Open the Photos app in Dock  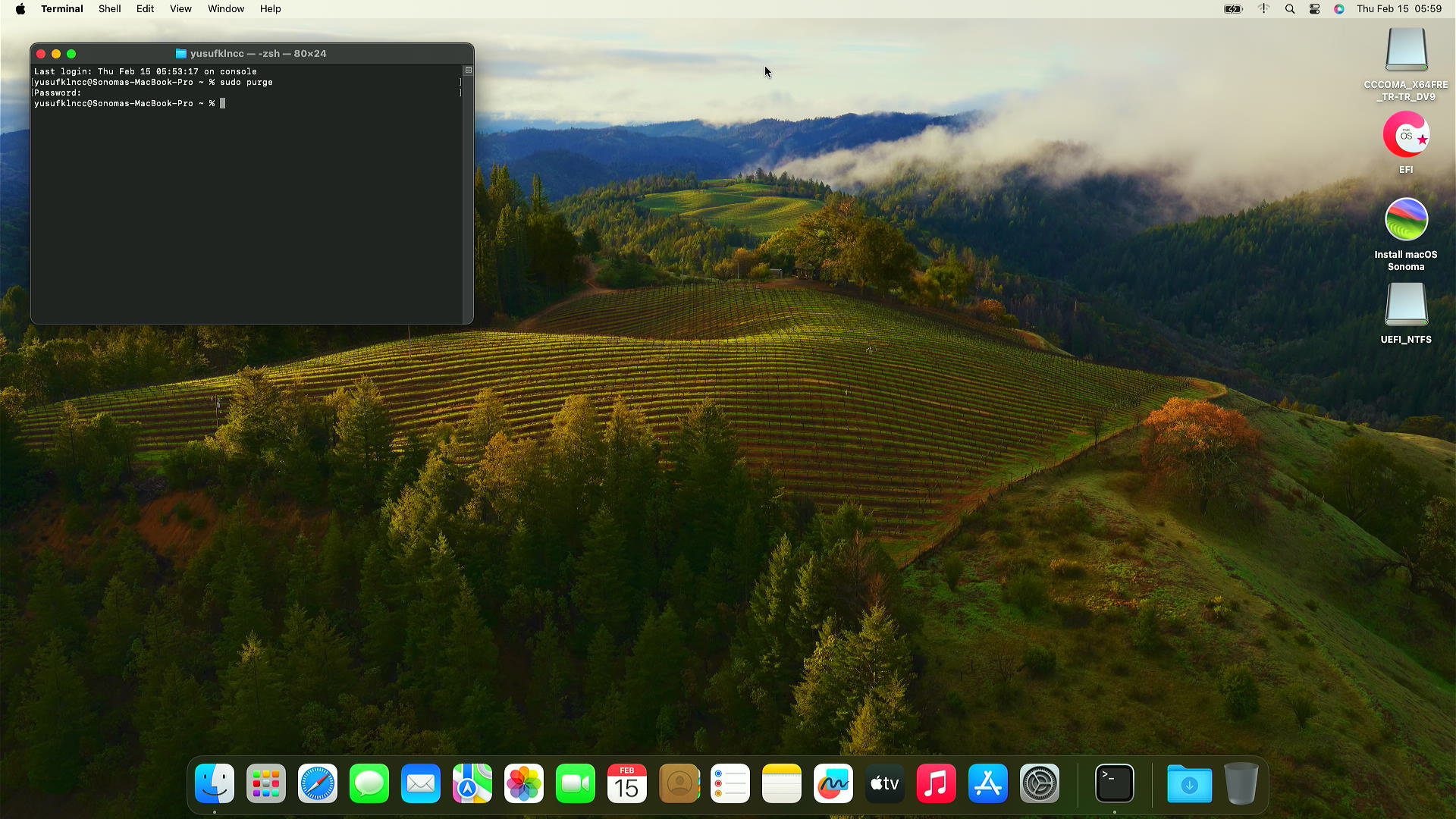click(523, 783)
